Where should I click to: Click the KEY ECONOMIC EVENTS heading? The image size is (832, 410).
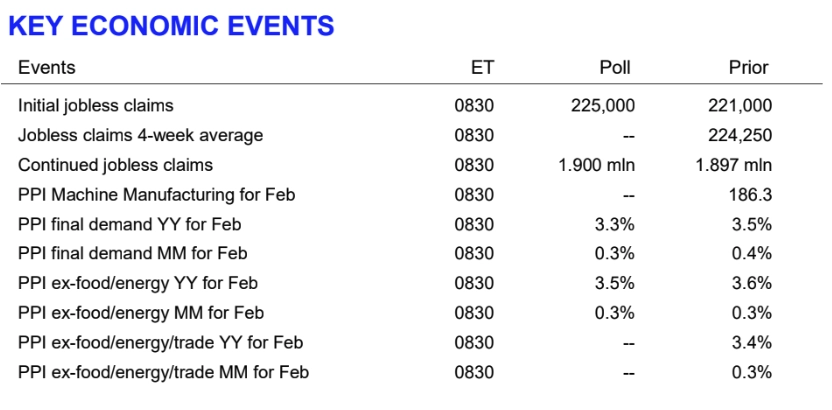[171, 27]
